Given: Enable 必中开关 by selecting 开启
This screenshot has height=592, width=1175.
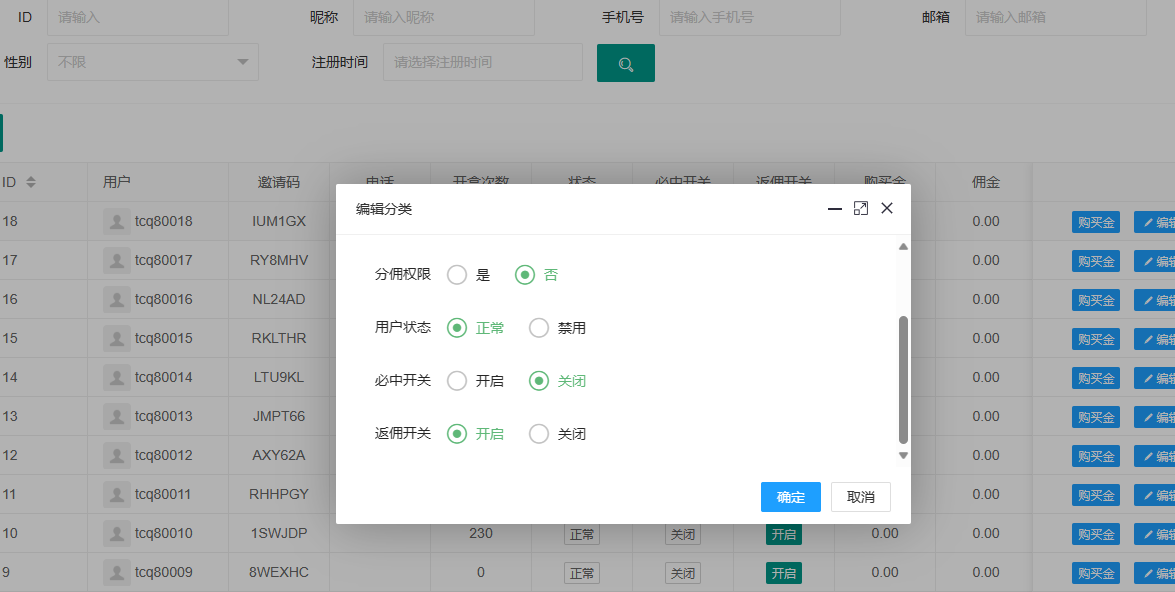Looking at the screenshot, I should click(457, 381).
